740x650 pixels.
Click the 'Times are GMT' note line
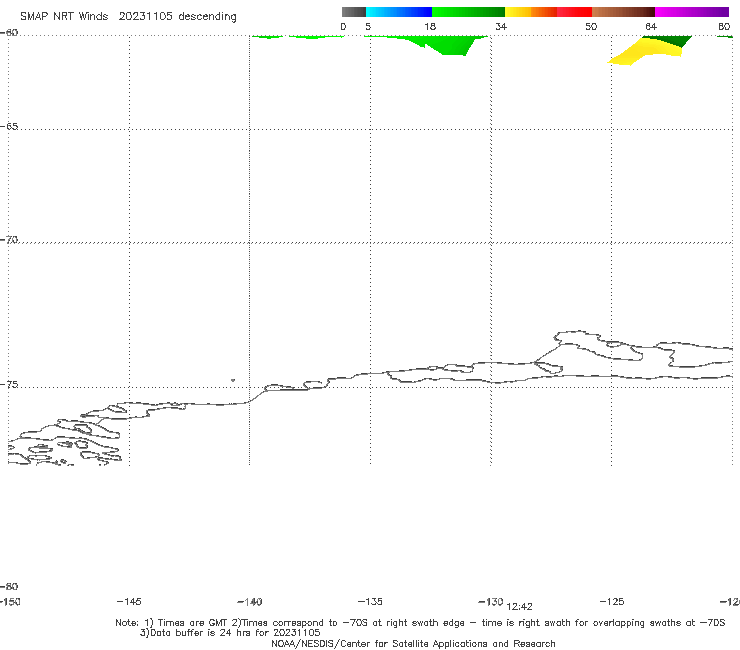(420, 623)
